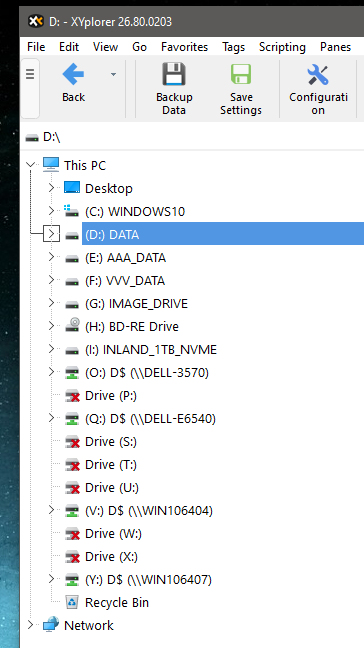Select the Network label in tree
This screenshot has height=648, width=364.
tap(89, 625)
